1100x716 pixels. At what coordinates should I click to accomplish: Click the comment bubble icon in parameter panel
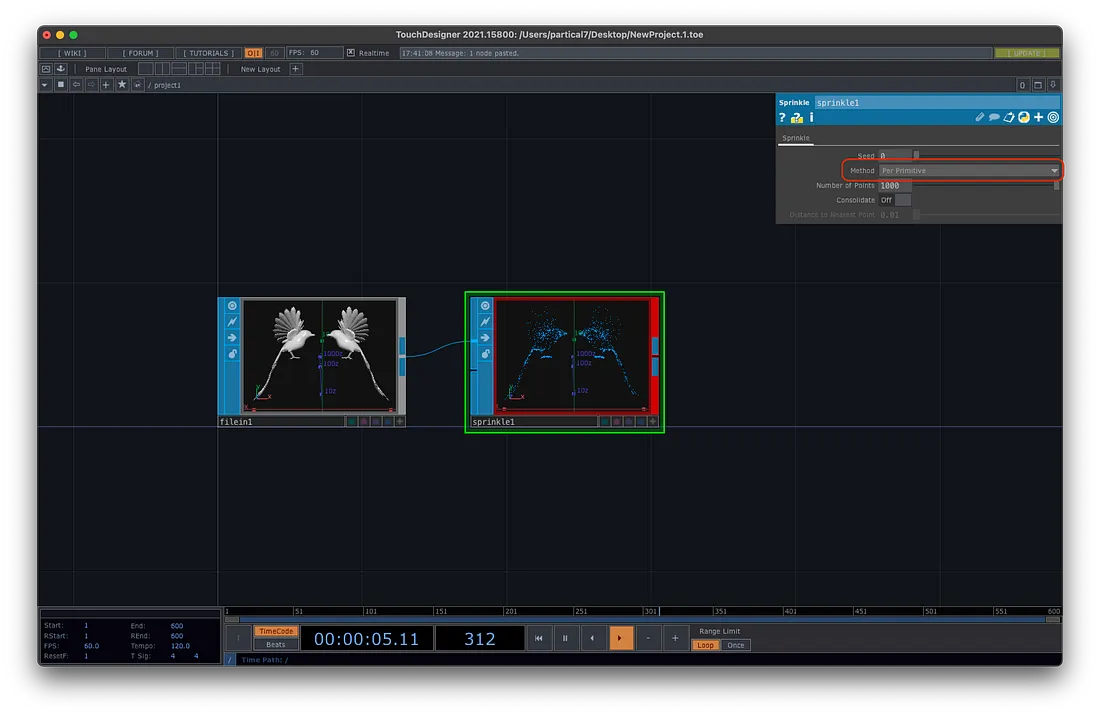click(994, 118)
